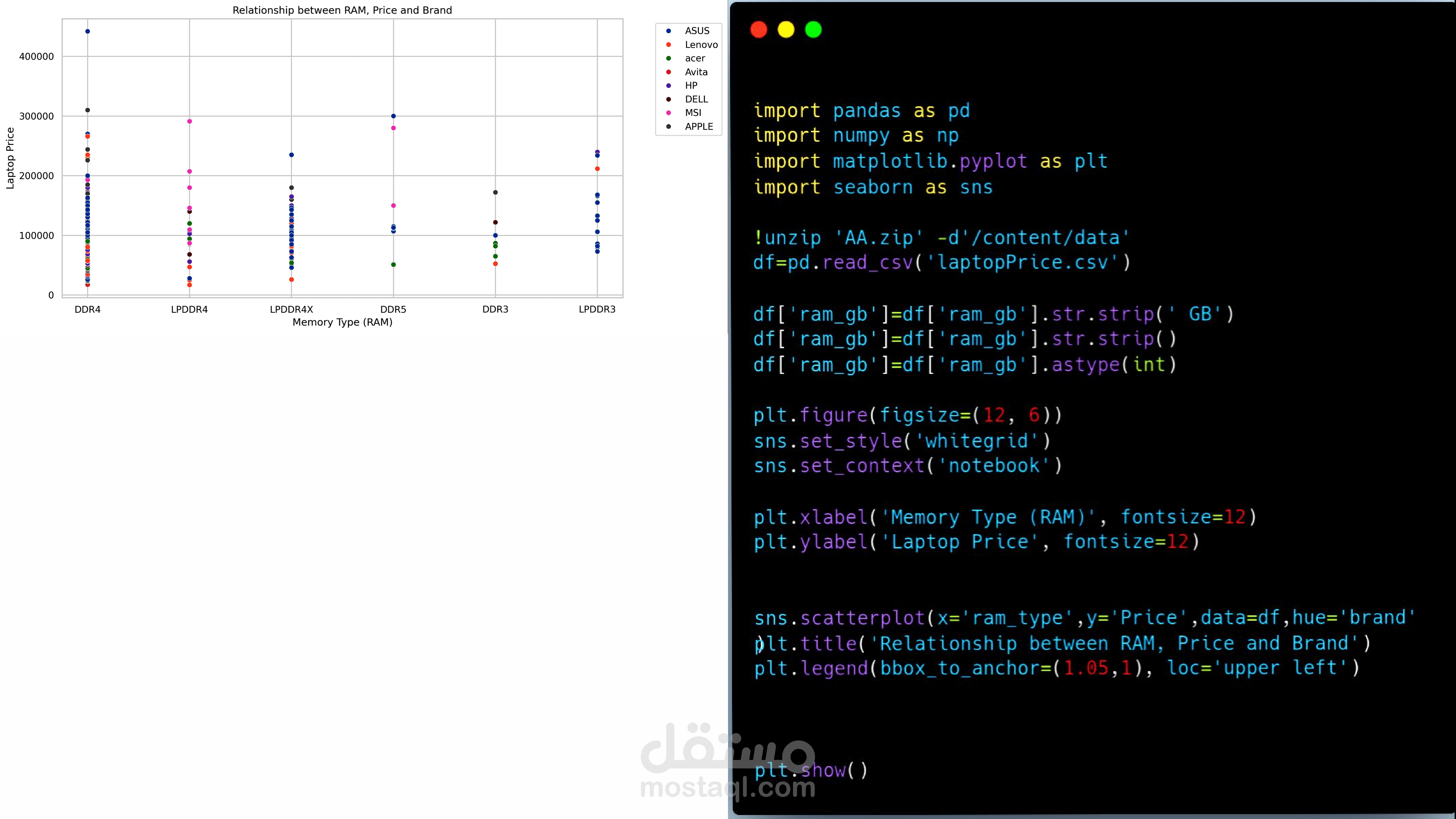Select the DELL legend entry
The height and width of the screenshot is (819, 1456).
696,99
